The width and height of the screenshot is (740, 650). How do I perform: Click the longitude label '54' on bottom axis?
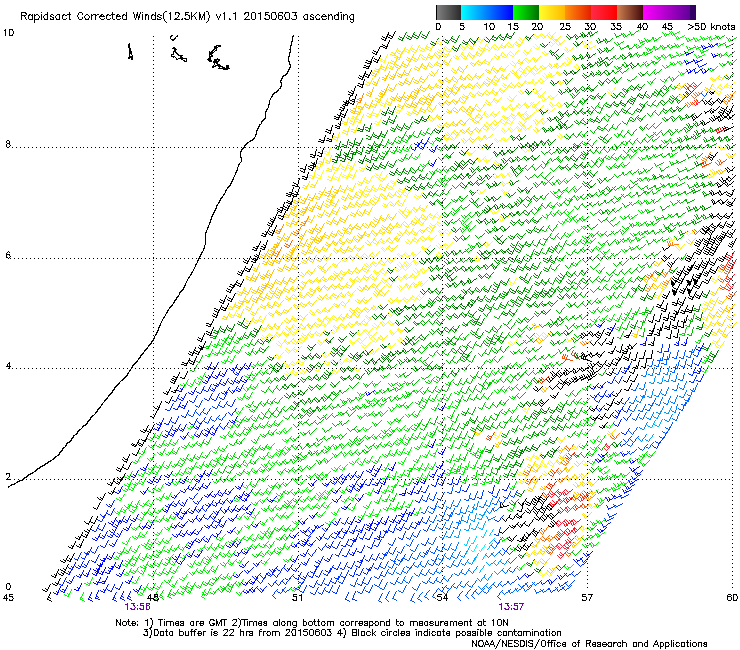point(442,598)
